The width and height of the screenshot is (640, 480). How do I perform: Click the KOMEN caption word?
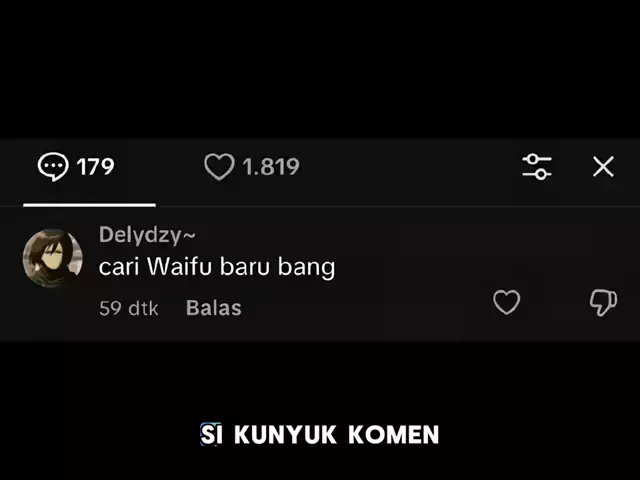click(394, 435)
